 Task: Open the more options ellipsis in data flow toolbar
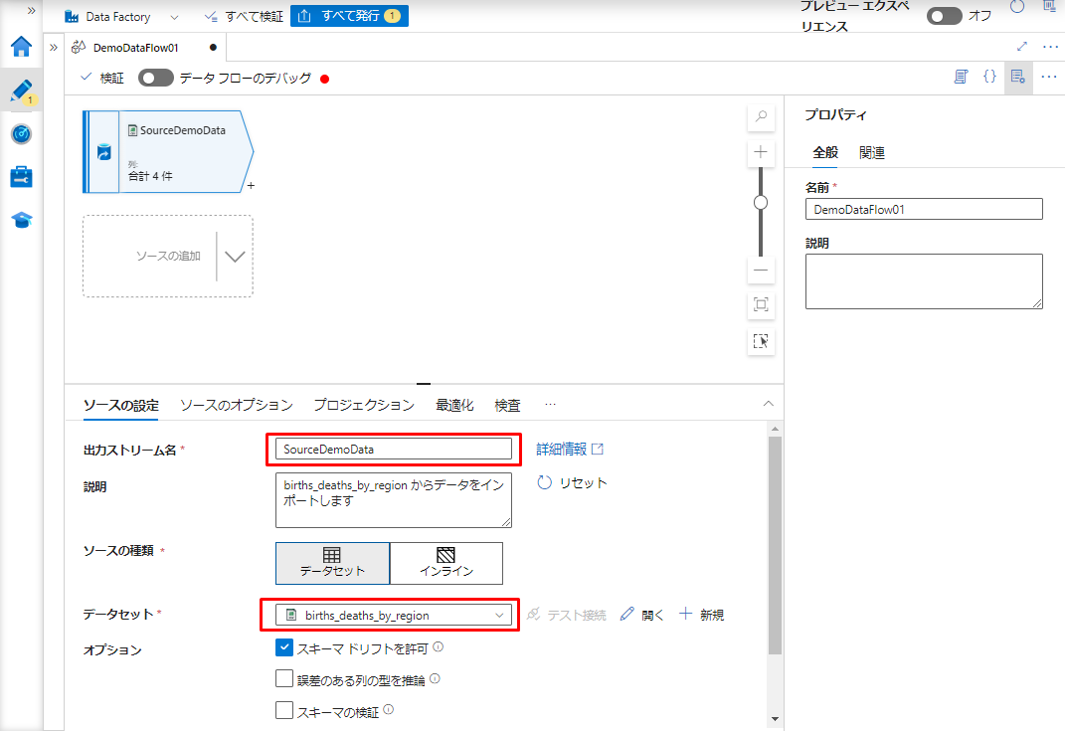[x=1049, y=77]
